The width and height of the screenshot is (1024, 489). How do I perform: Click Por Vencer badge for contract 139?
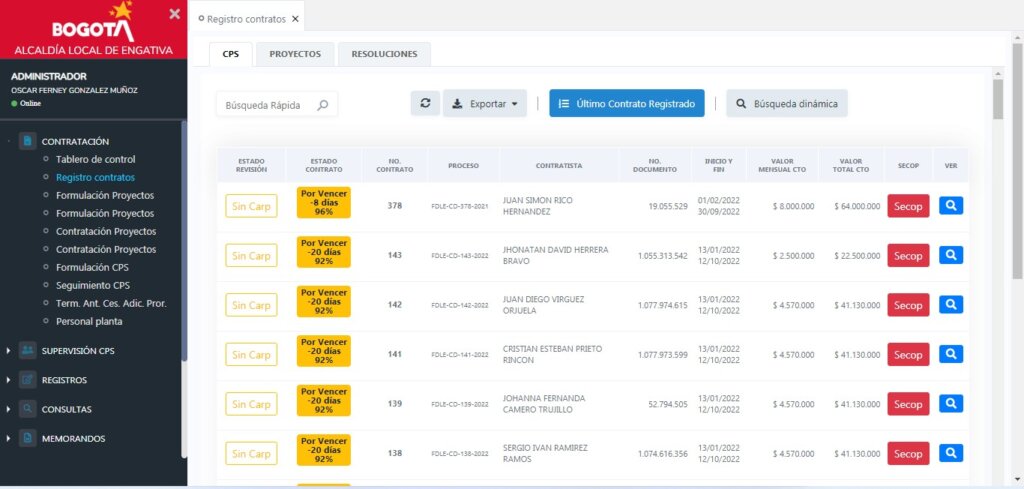click(x=324, y=401)
